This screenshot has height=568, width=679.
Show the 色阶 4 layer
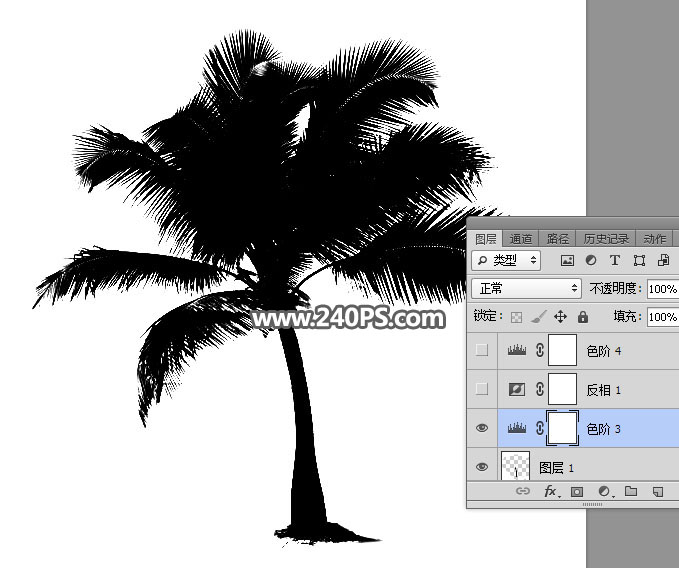click(482, 350)
